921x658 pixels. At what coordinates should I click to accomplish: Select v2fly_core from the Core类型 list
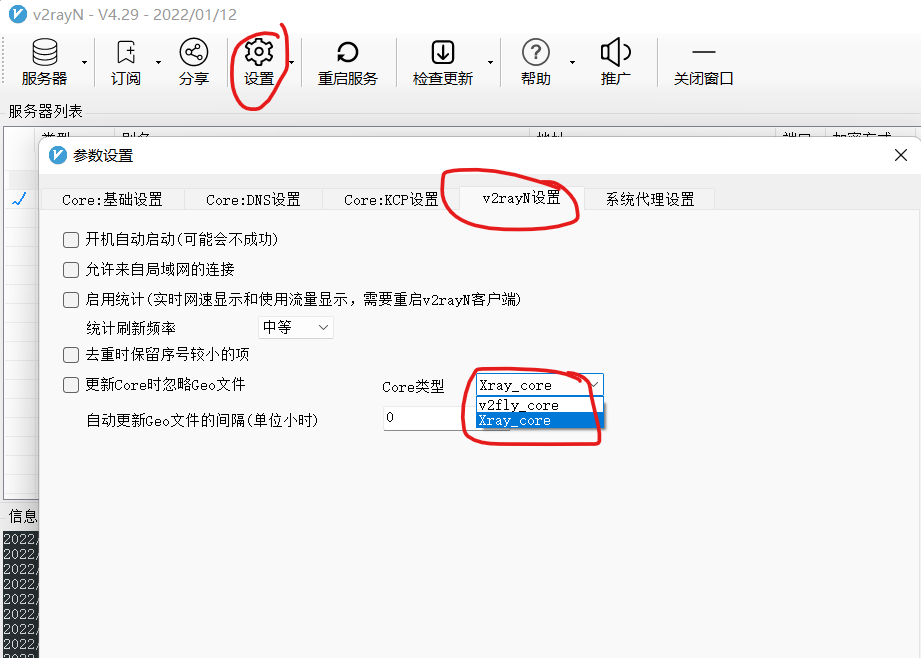(x=540, y=405)
